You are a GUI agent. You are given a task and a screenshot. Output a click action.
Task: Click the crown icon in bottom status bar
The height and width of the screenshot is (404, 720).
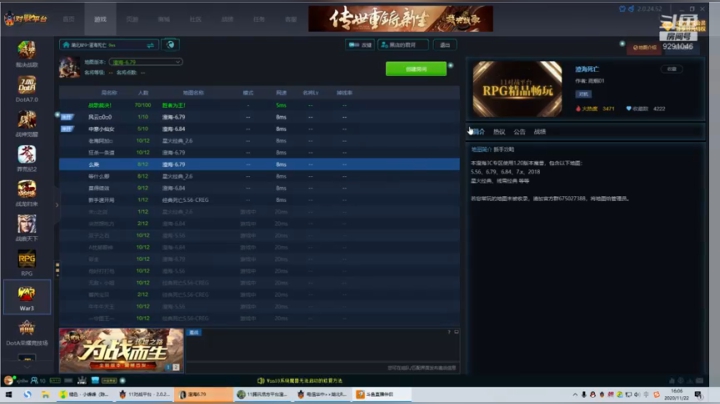(x=82, y=380)
